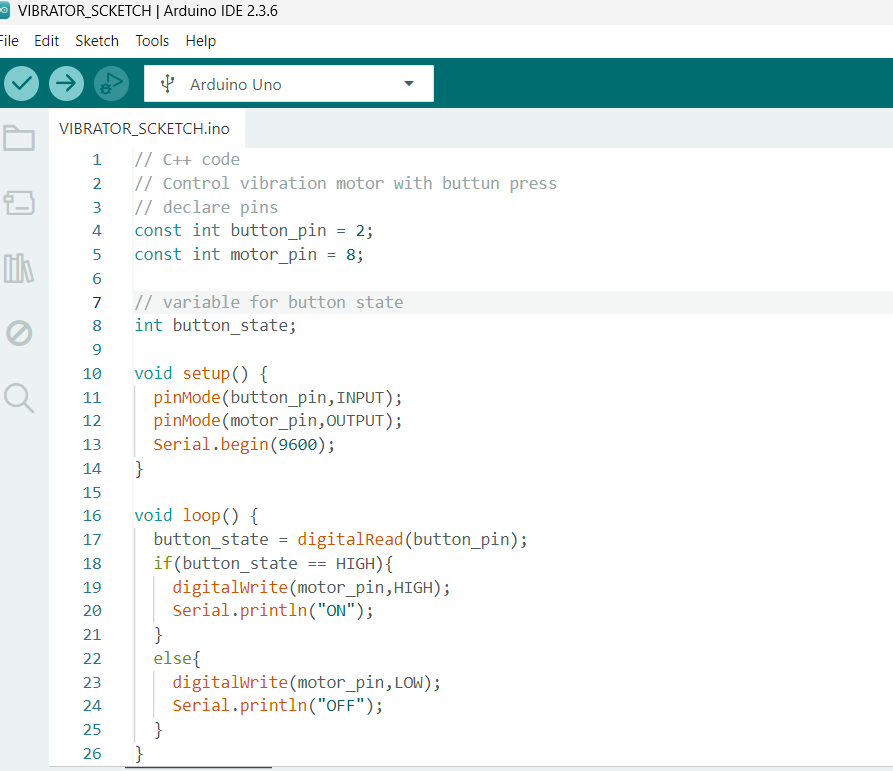Open the File menu
This screenshot has width=893, height=771.
coord(9,41)
